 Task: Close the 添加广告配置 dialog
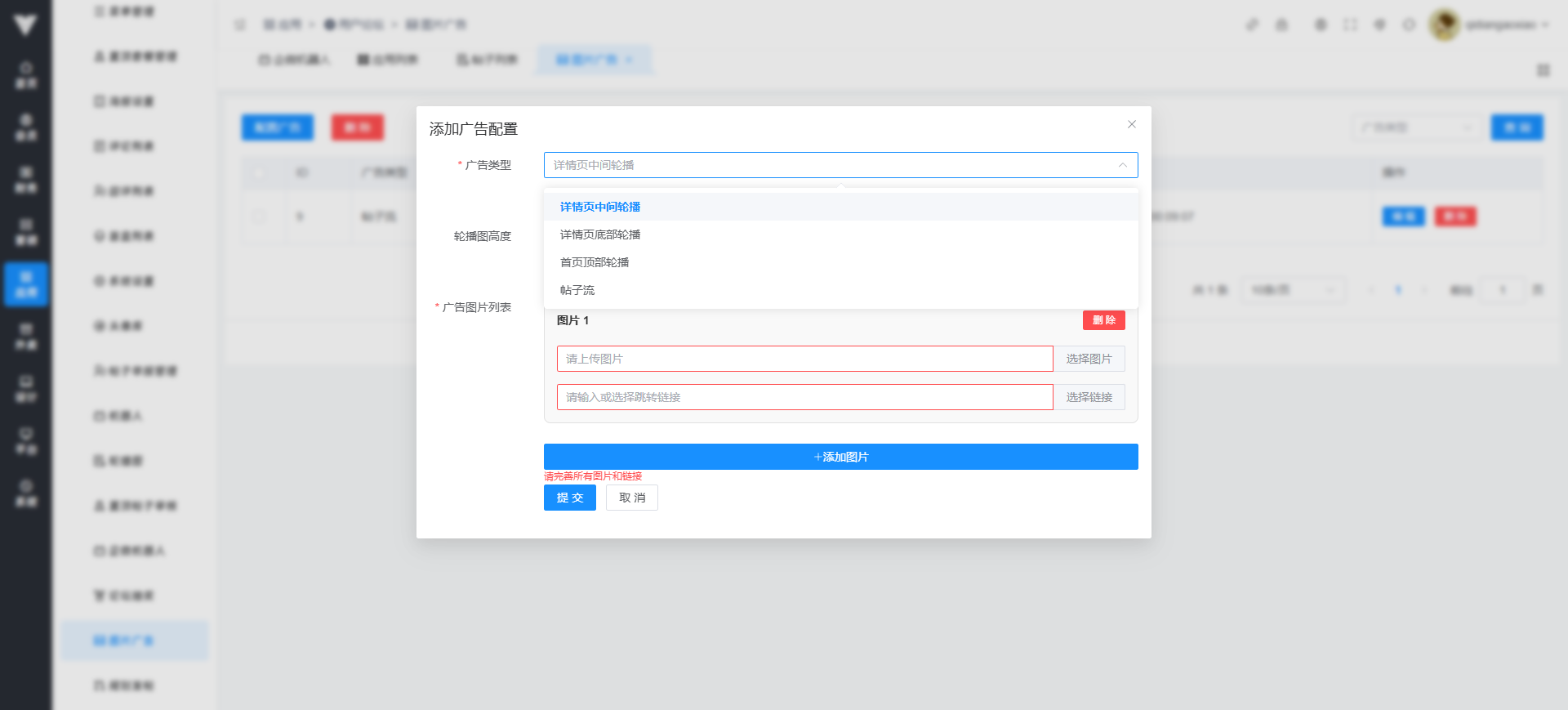(1131, 124)
